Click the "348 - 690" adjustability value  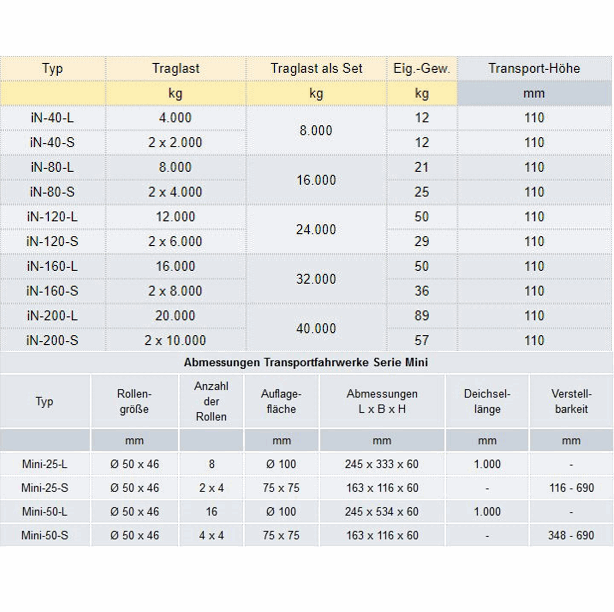pos(571,536)
